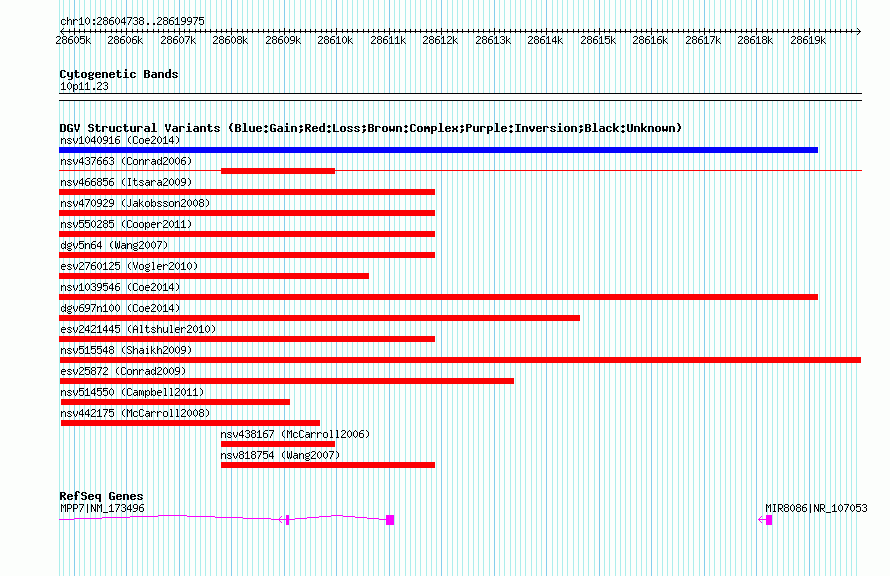Open nsv550285 (Cooper2011) variant
The width and height of the screenshot is (890, 576).
click(126, 224)
